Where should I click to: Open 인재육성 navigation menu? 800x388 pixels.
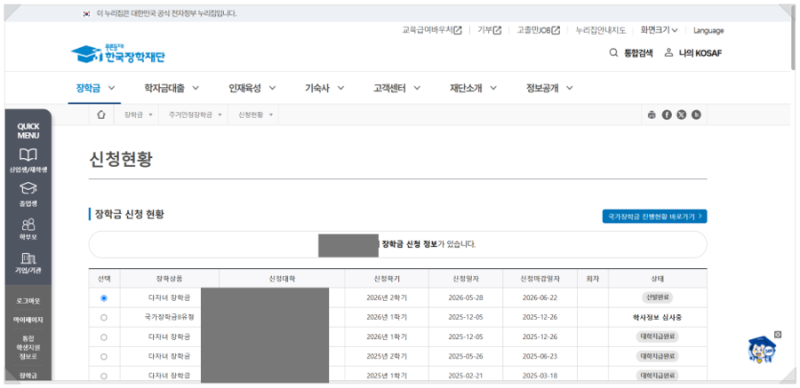[252, 88]
